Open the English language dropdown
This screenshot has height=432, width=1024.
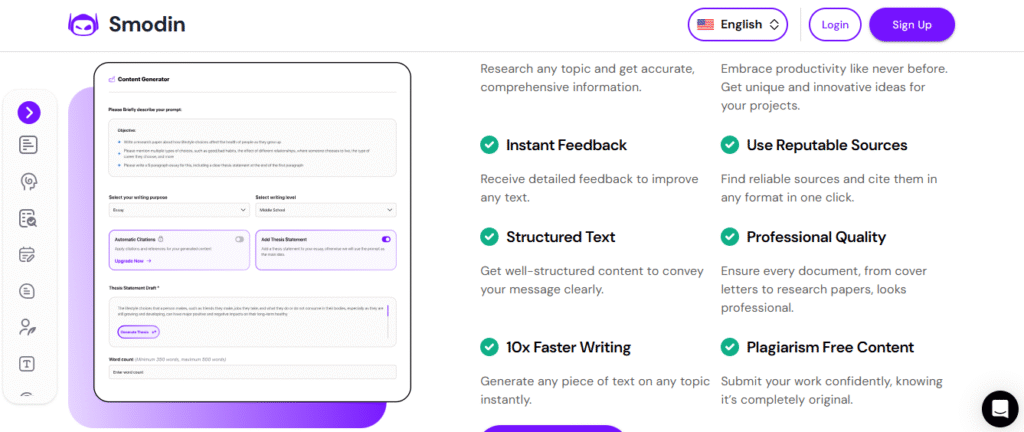pos(737,25)
